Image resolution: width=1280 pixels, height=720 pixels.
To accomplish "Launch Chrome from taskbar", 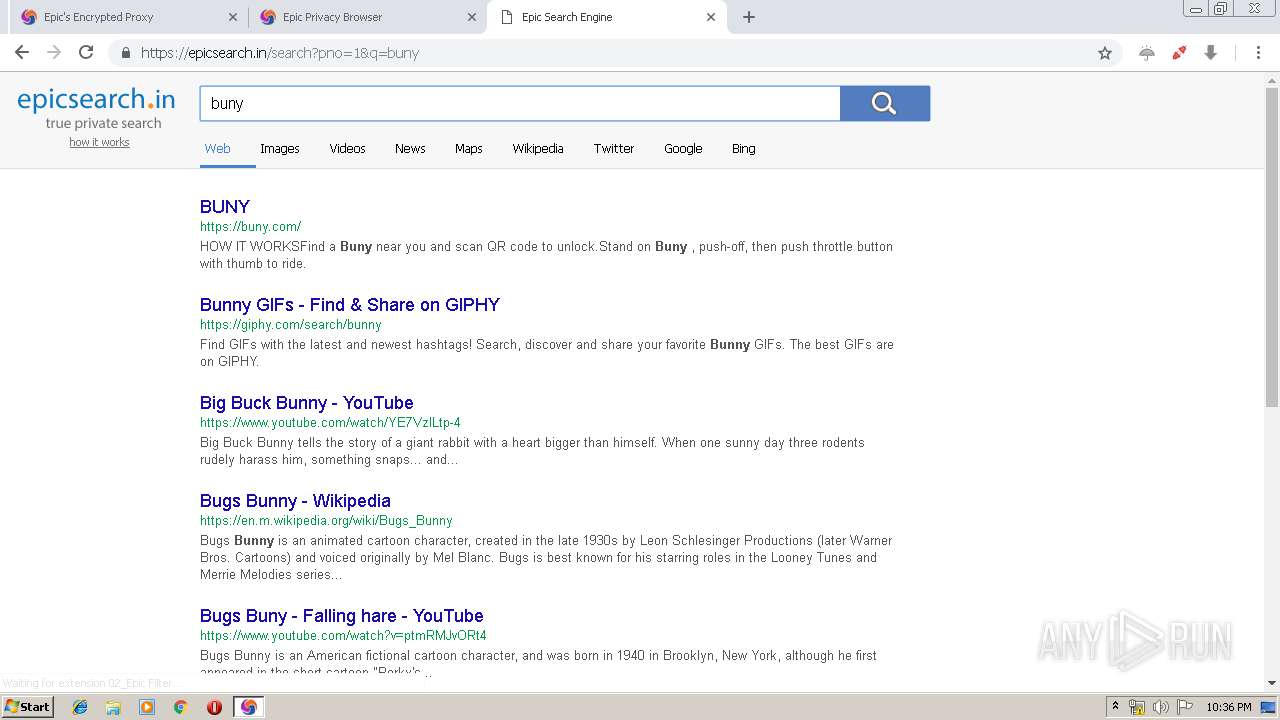I will pyautogui.click(x=180, y=707).
